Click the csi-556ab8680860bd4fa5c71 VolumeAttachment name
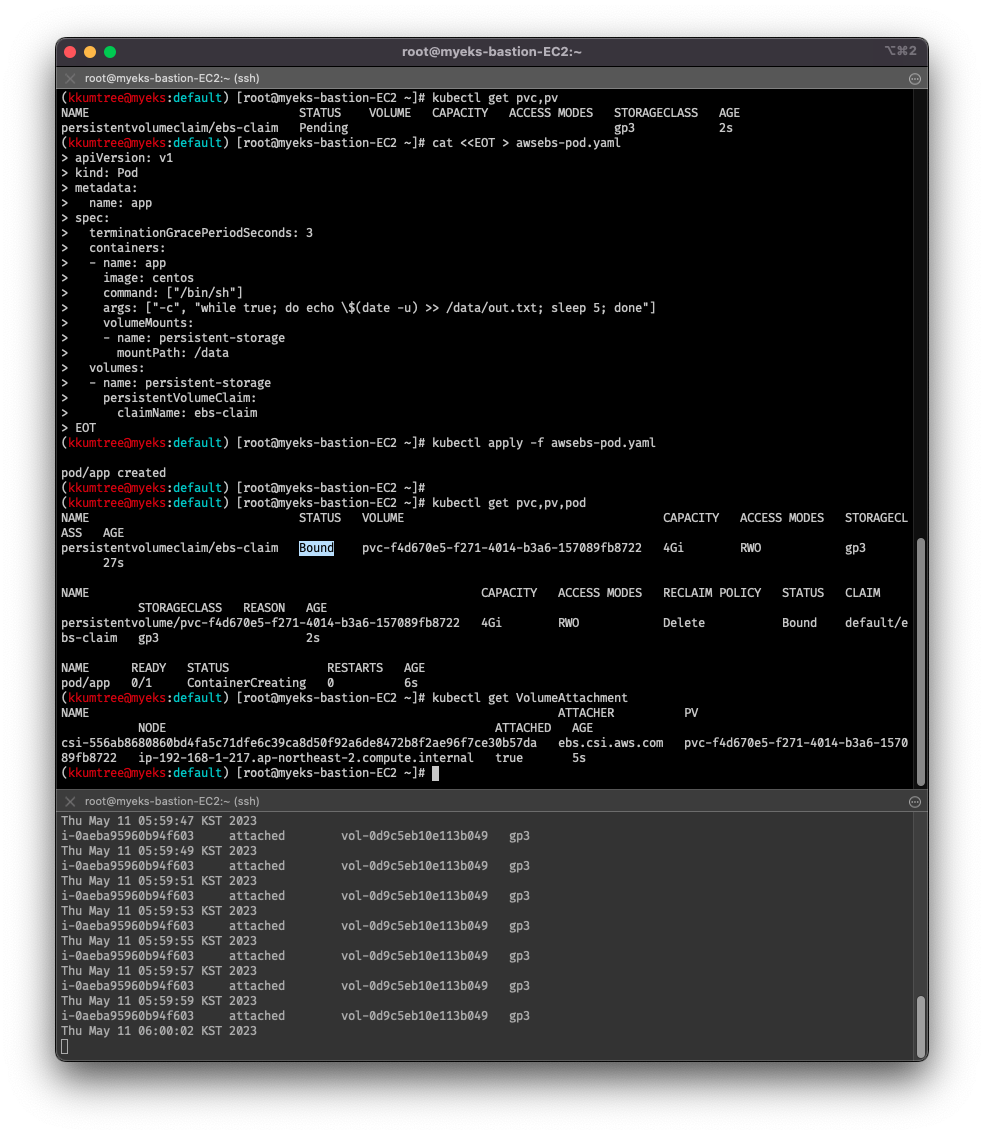 tap(299, 743)
